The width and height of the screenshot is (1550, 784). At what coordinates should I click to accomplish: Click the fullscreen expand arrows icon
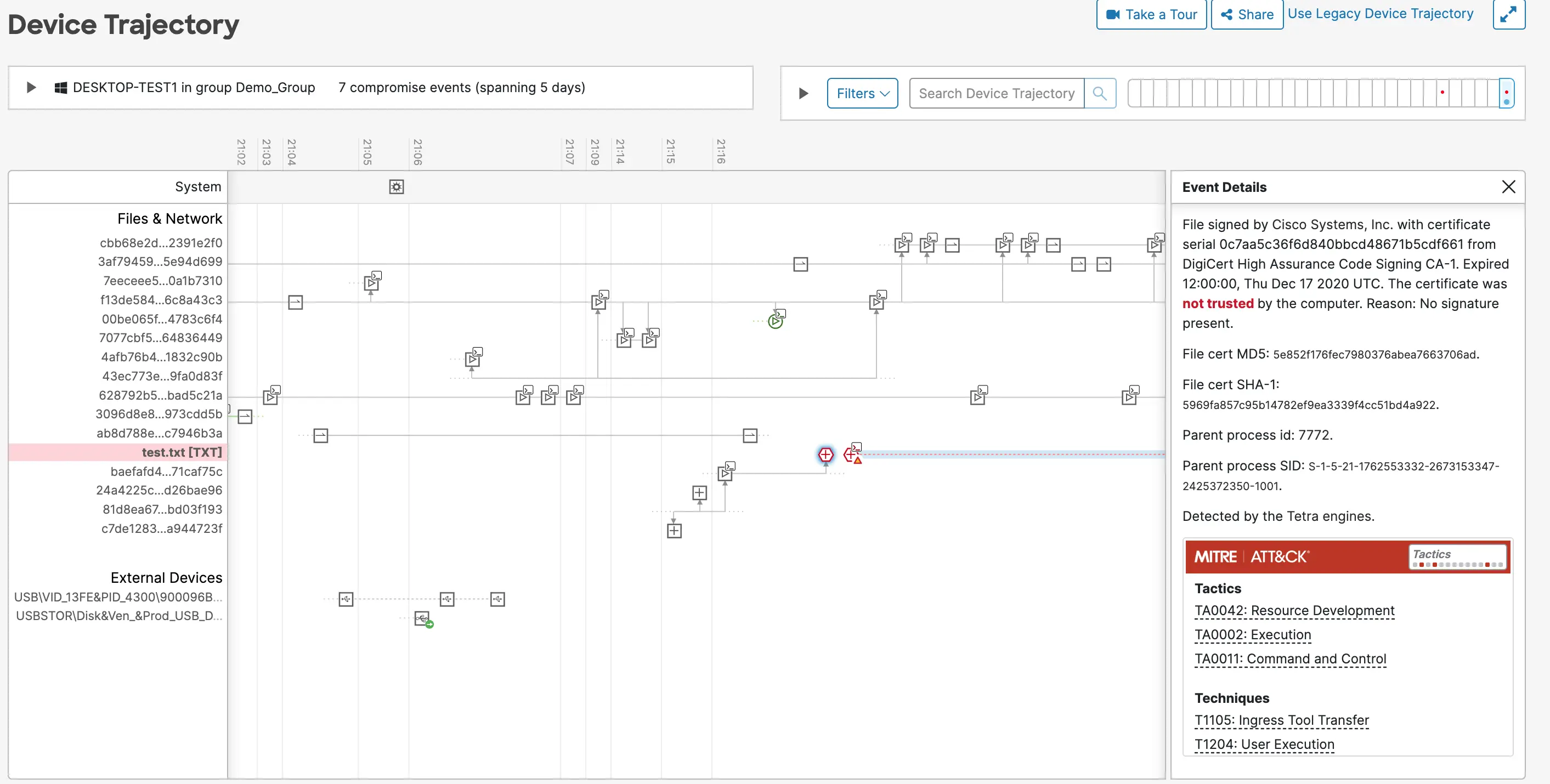1508,14
